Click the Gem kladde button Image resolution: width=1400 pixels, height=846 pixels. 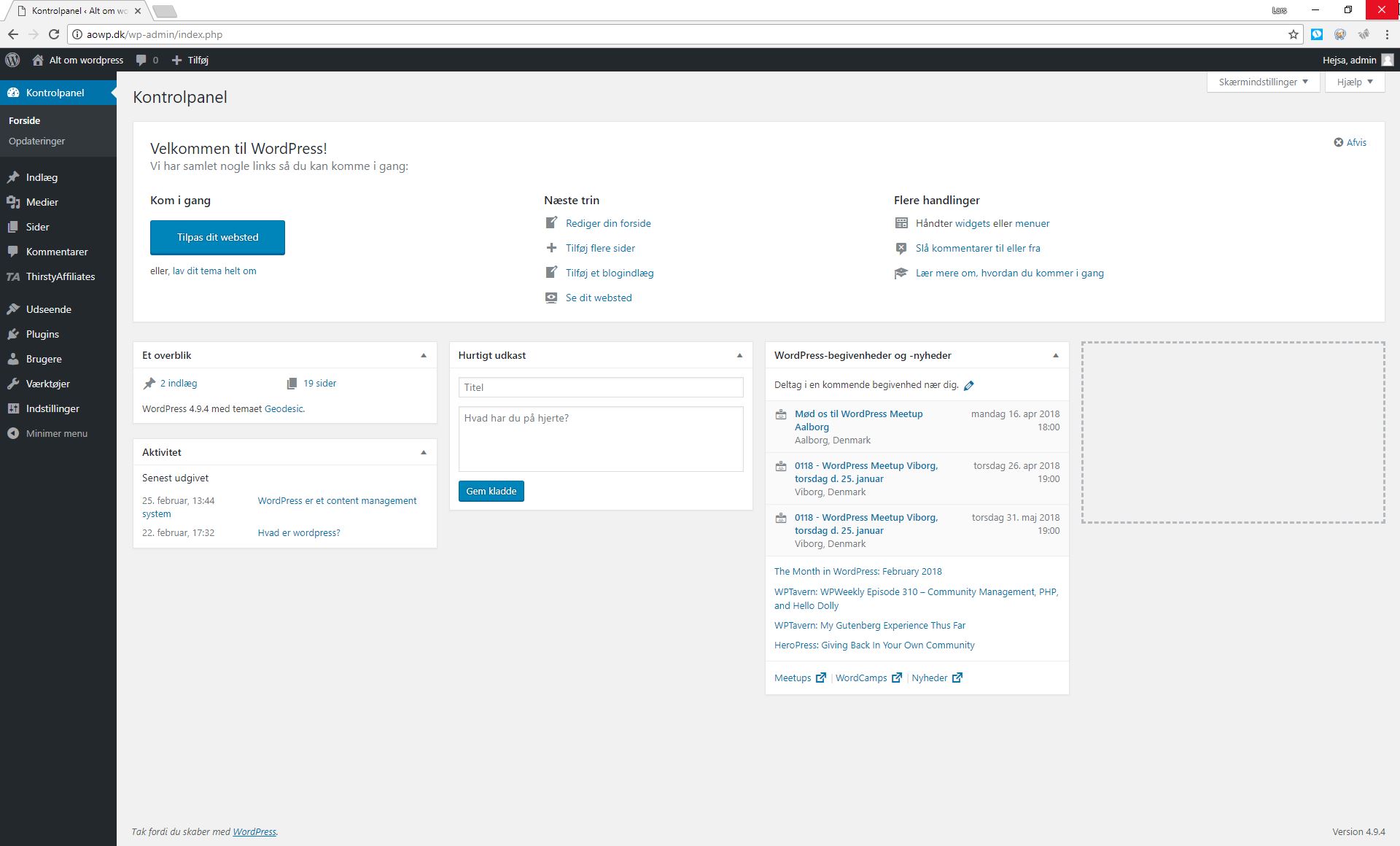click(x=491, y=491)
